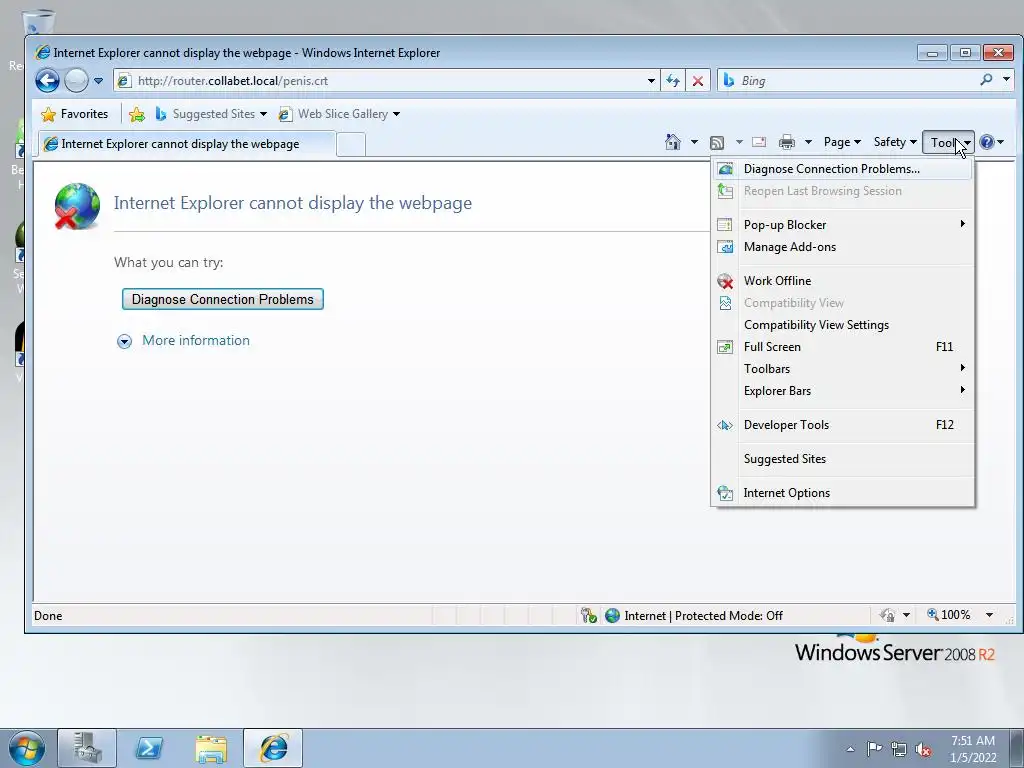Open Internet Options

coord(843,493)
